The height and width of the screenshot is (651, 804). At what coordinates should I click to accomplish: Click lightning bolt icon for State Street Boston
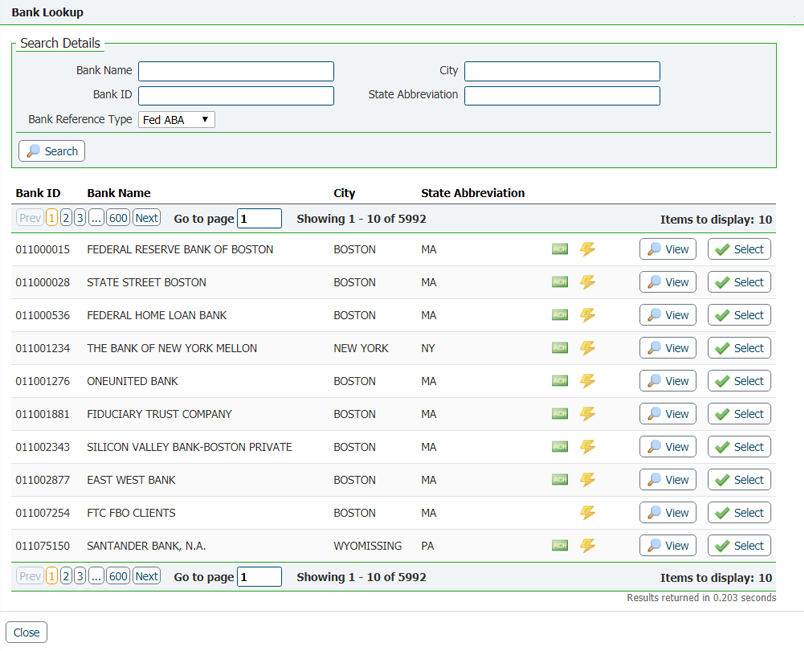[x=588, y=282]
